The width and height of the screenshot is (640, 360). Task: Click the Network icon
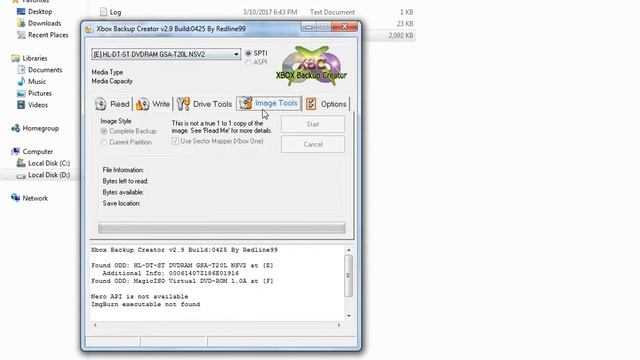pos(16,198)
